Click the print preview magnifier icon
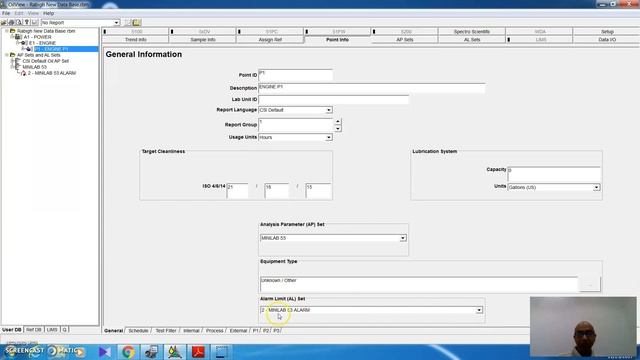Screen dimensions: 640x360 (x=19, y=23)
